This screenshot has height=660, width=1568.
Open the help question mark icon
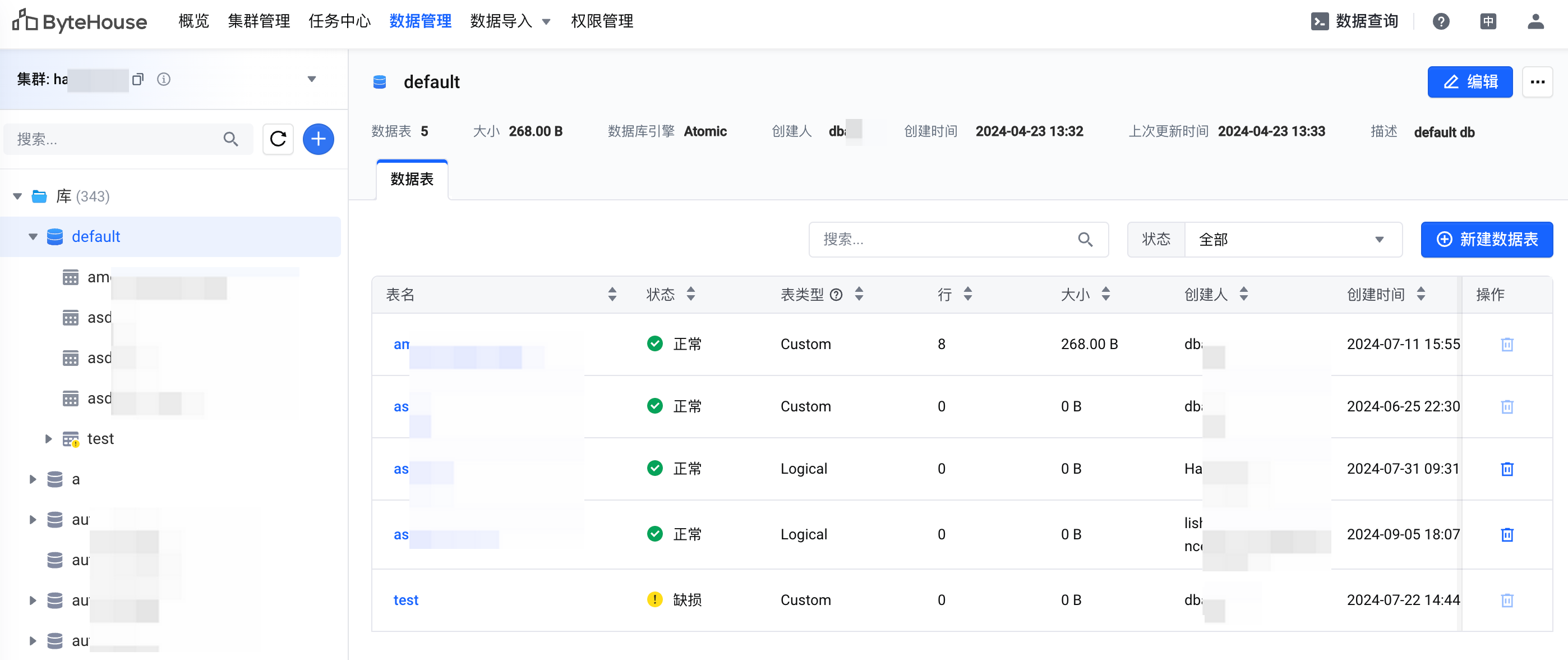pos(1441,21)
